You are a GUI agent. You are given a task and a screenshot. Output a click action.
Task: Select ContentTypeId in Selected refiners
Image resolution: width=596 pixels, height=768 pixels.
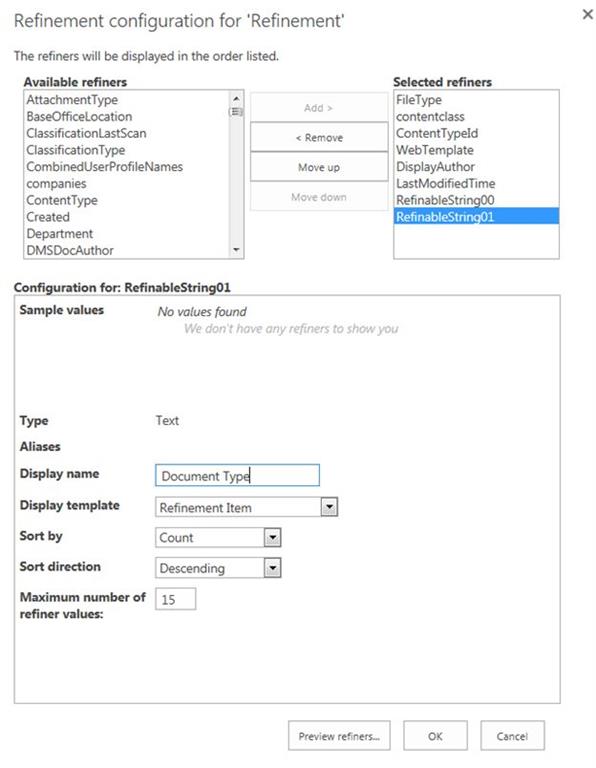pyautogui.click(x=476, y=133)
